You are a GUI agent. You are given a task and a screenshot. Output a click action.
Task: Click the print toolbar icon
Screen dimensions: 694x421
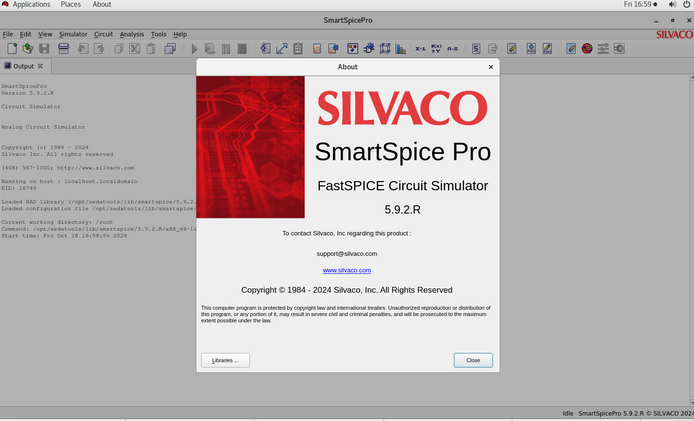[x=63, y=49]
